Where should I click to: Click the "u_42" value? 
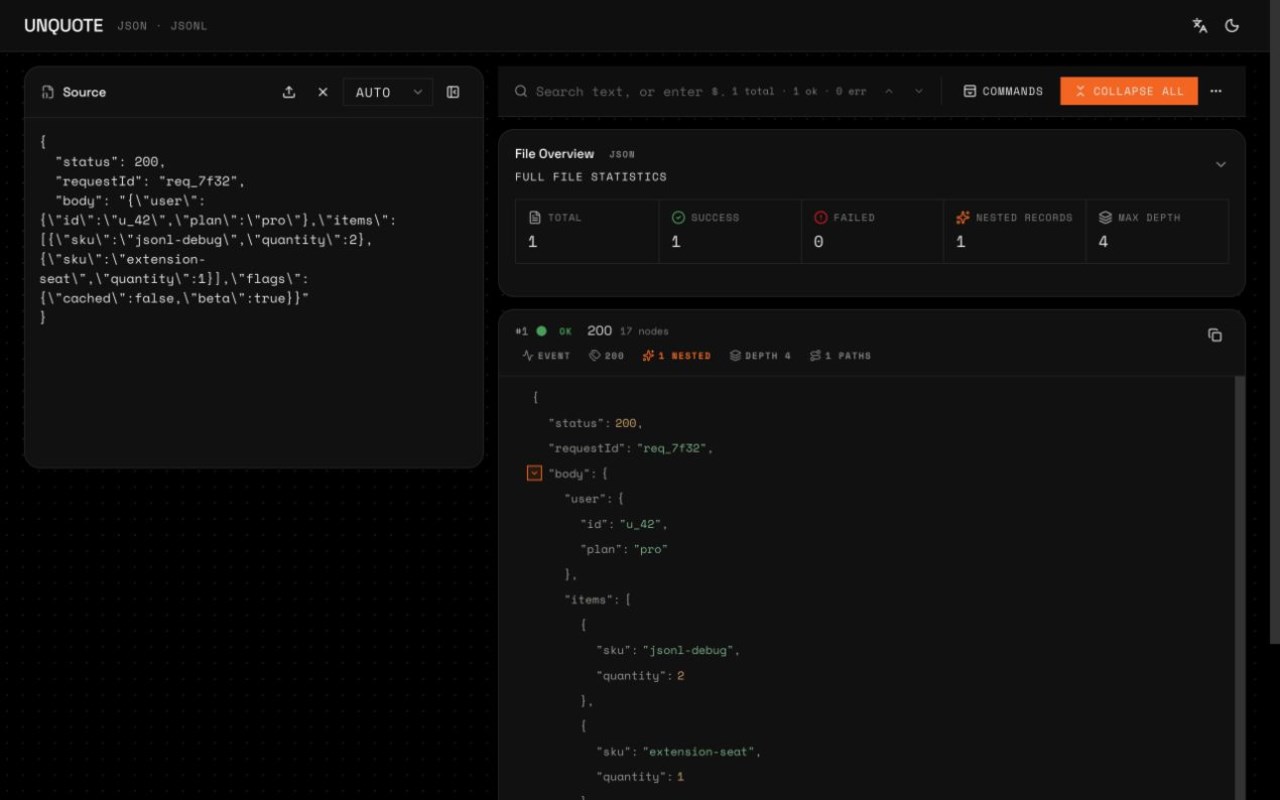tap(640, 524)
